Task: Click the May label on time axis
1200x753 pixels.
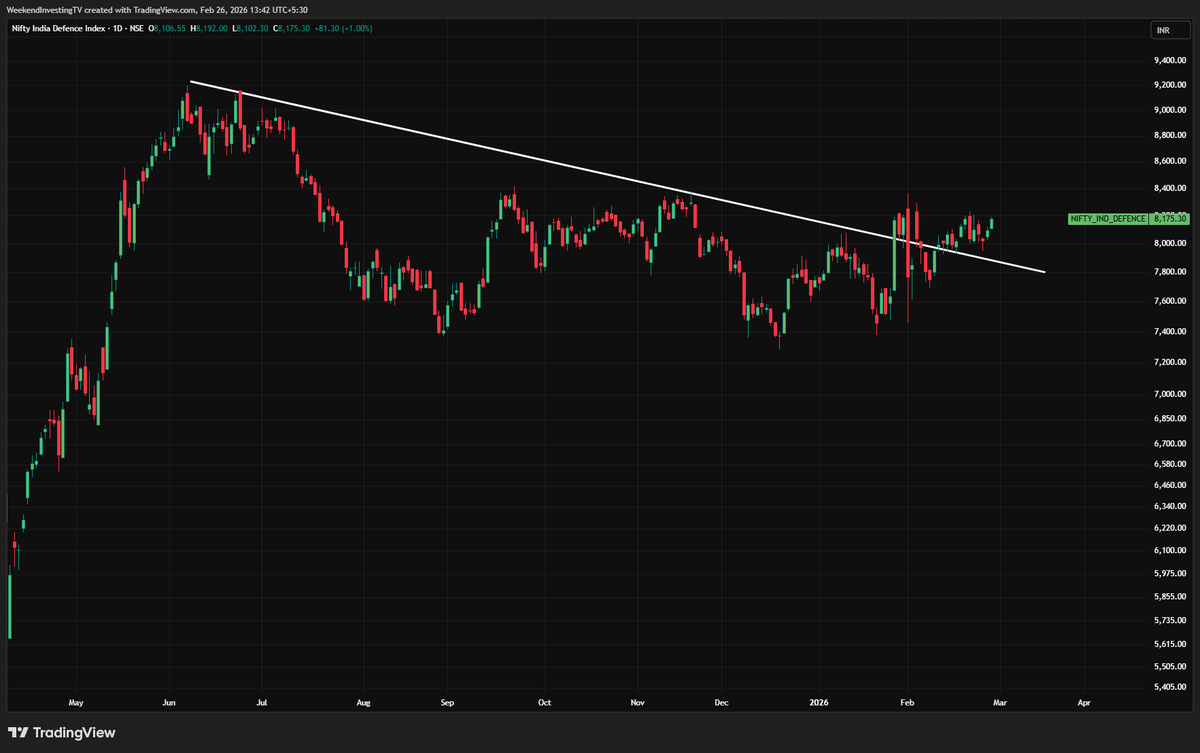Action: coord(77,703)
